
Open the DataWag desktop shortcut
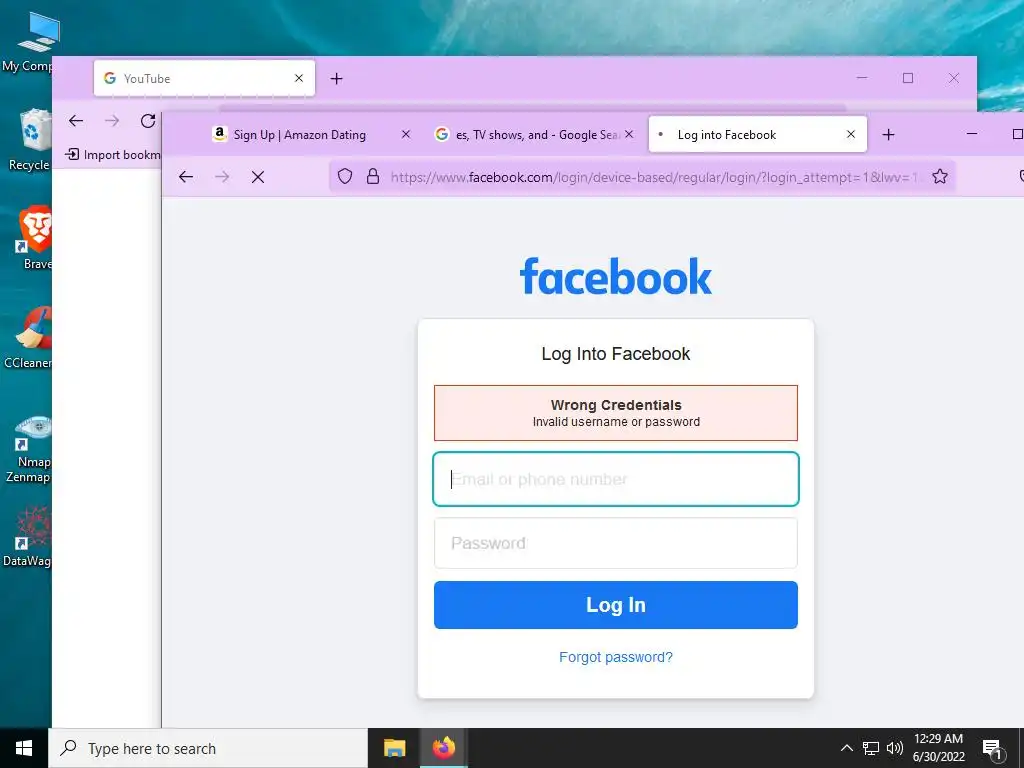point(27,536)
